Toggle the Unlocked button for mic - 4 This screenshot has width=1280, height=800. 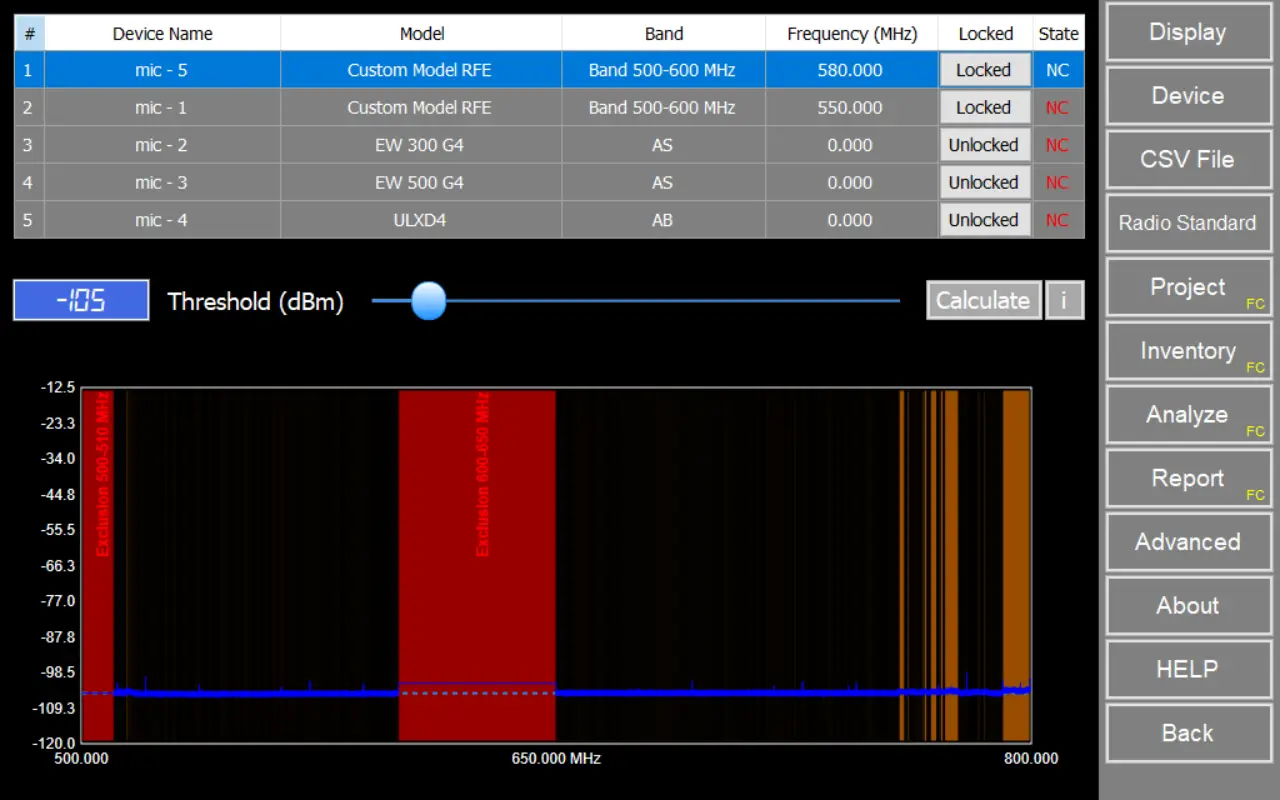(x=984, y=220)
